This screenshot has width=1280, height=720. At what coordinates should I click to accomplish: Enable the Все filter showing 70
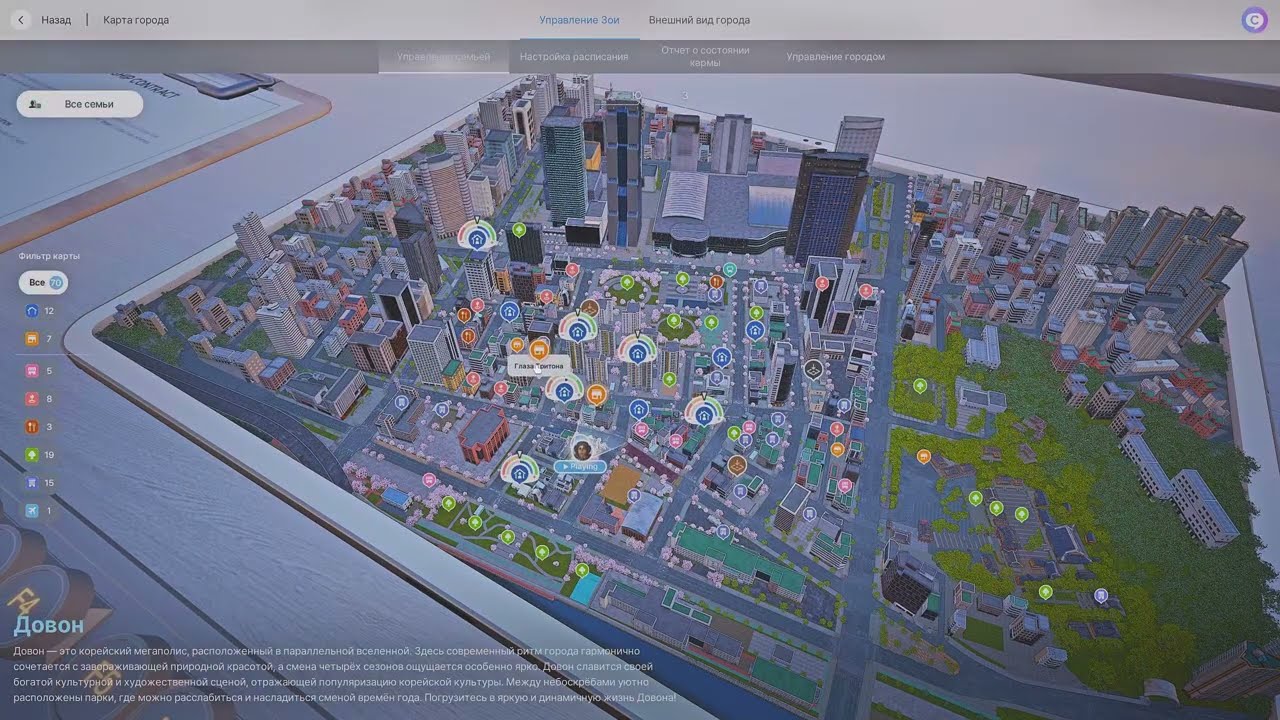tap(43, 283)
